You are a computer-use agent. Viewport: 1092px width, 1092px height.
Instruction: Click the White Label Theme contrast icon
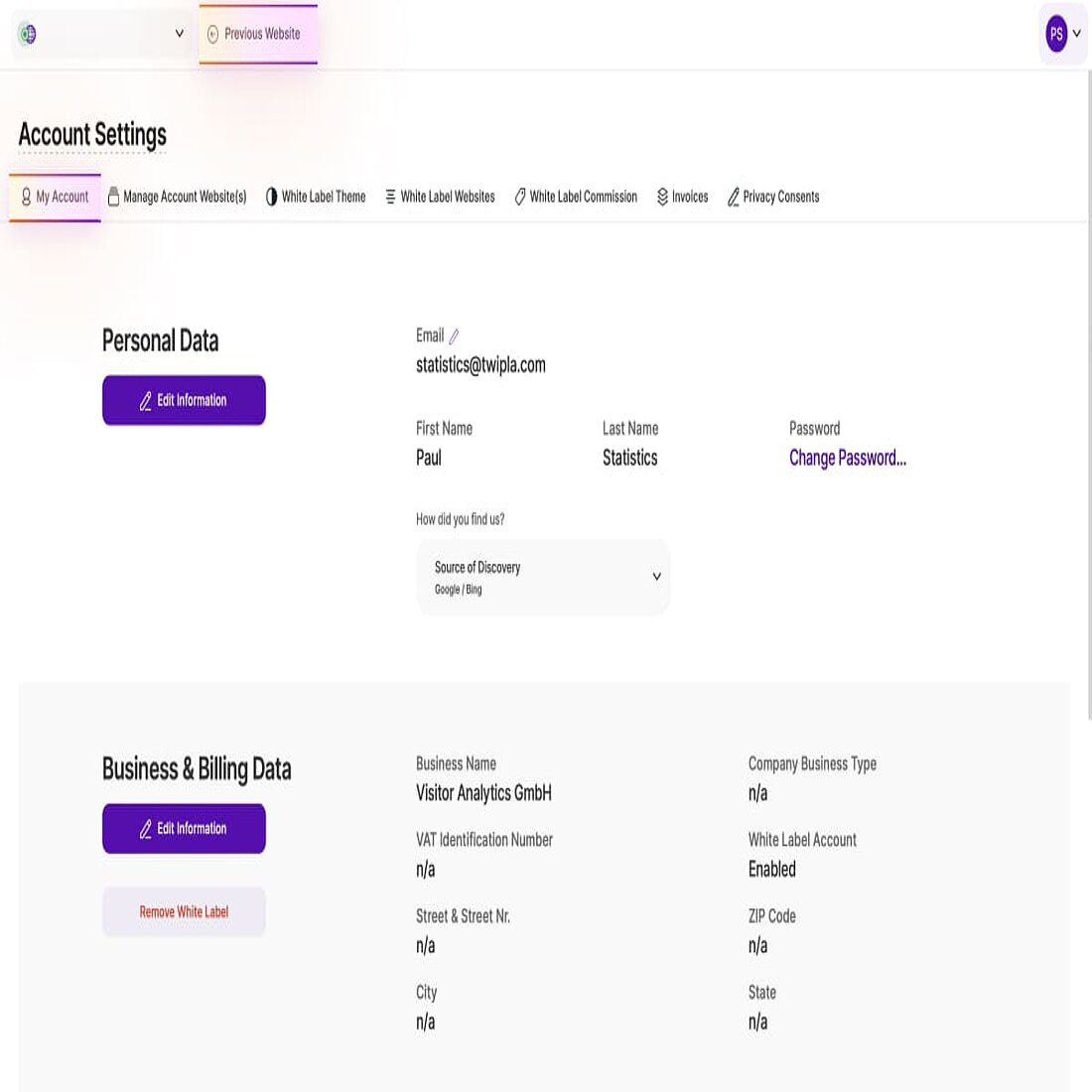click(271, 197)
